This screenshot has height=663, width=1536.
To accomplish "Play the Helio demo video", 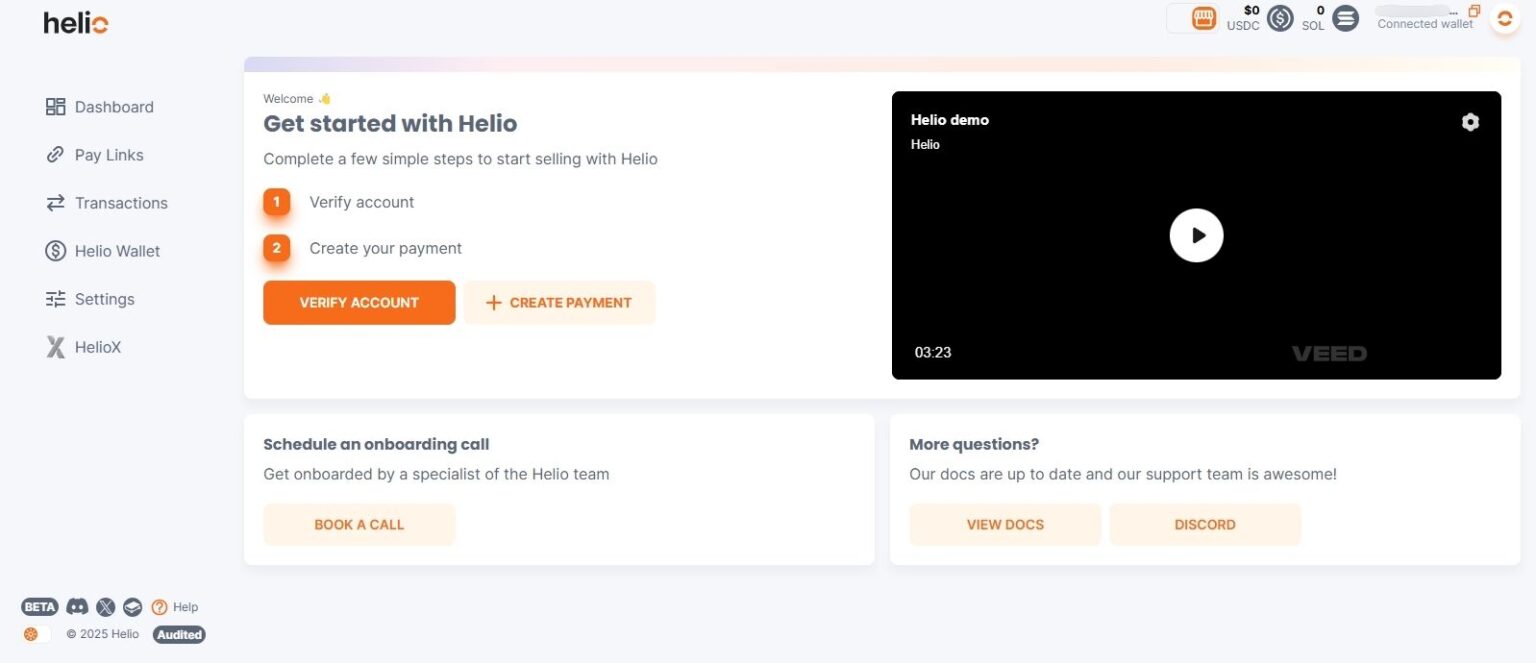I will pos(1196,234).
